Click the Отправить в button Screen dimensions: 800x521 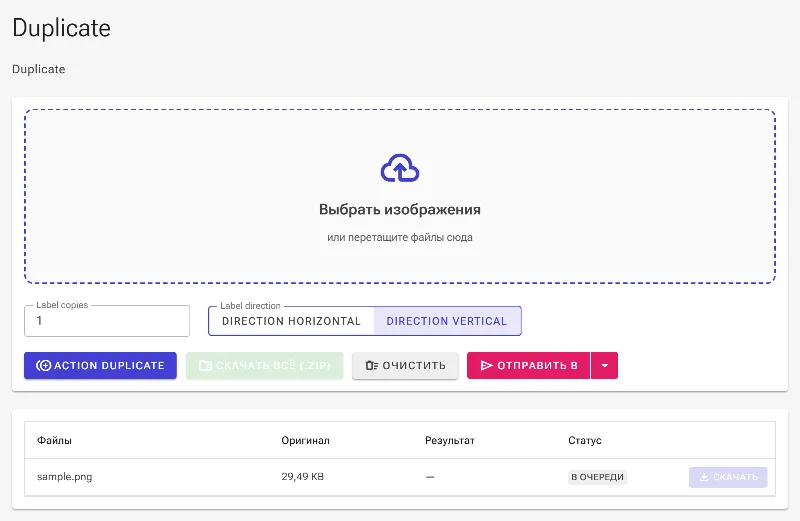tap(529, 365)
